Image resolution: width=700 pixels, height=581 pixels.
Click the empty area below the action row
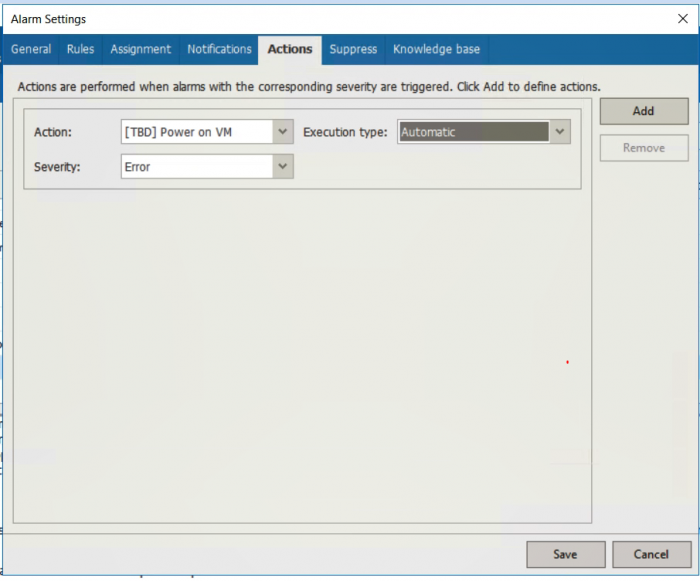click(300, 350)
